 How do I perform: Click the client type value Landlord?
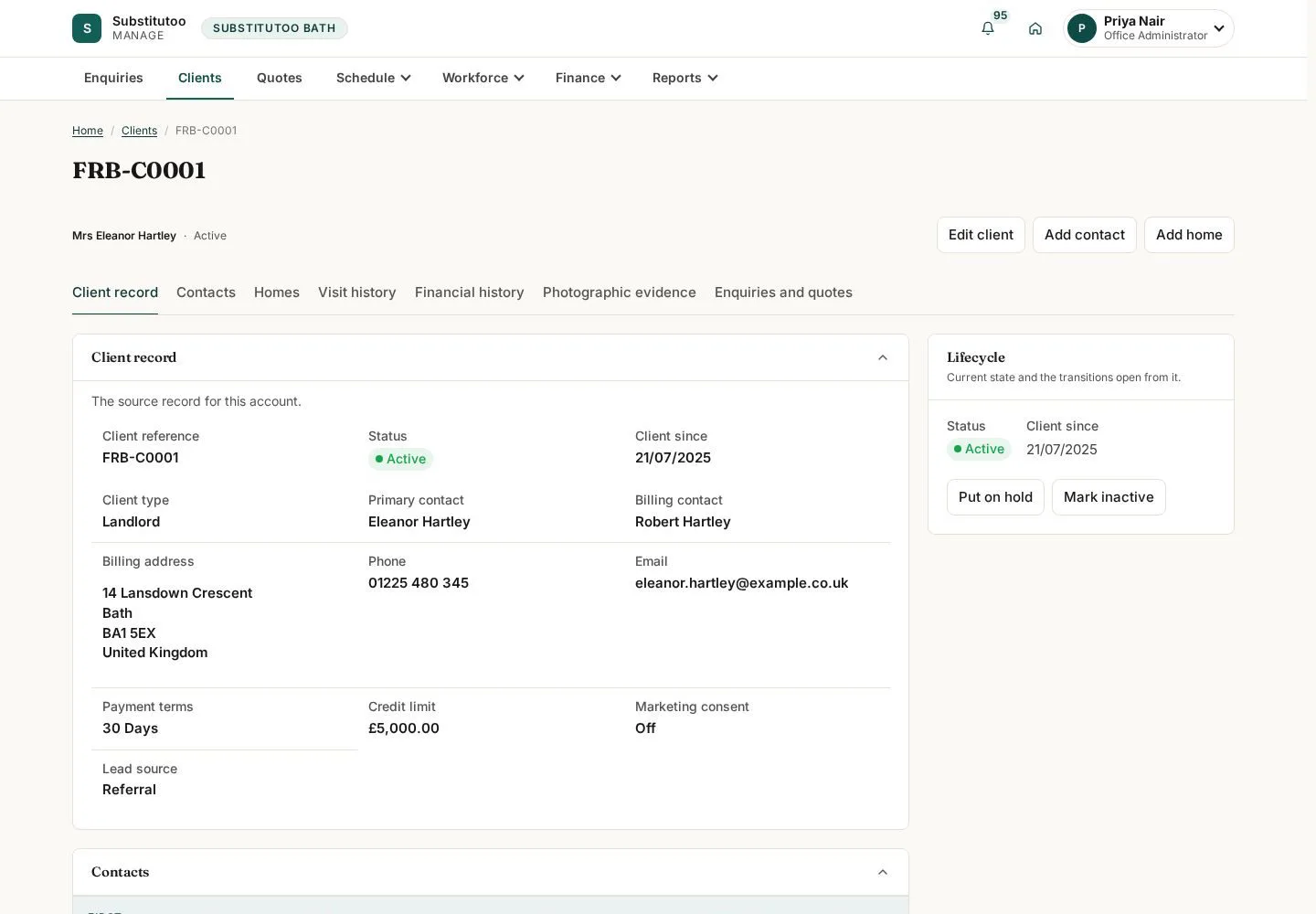[x=131, y=522]
